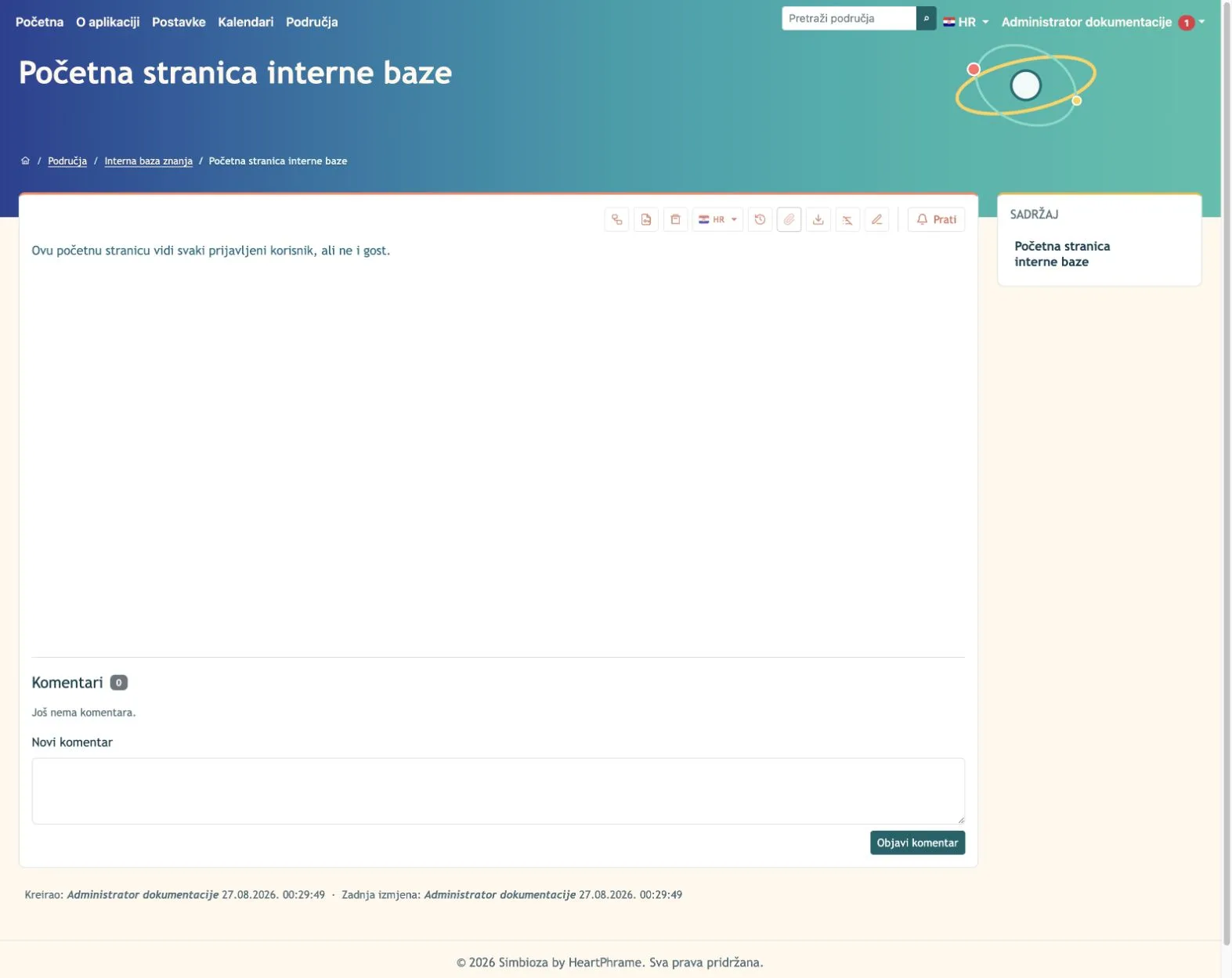
Task: Open the page revision history icon
Action: pyautogui.click(x=760, y=219)
